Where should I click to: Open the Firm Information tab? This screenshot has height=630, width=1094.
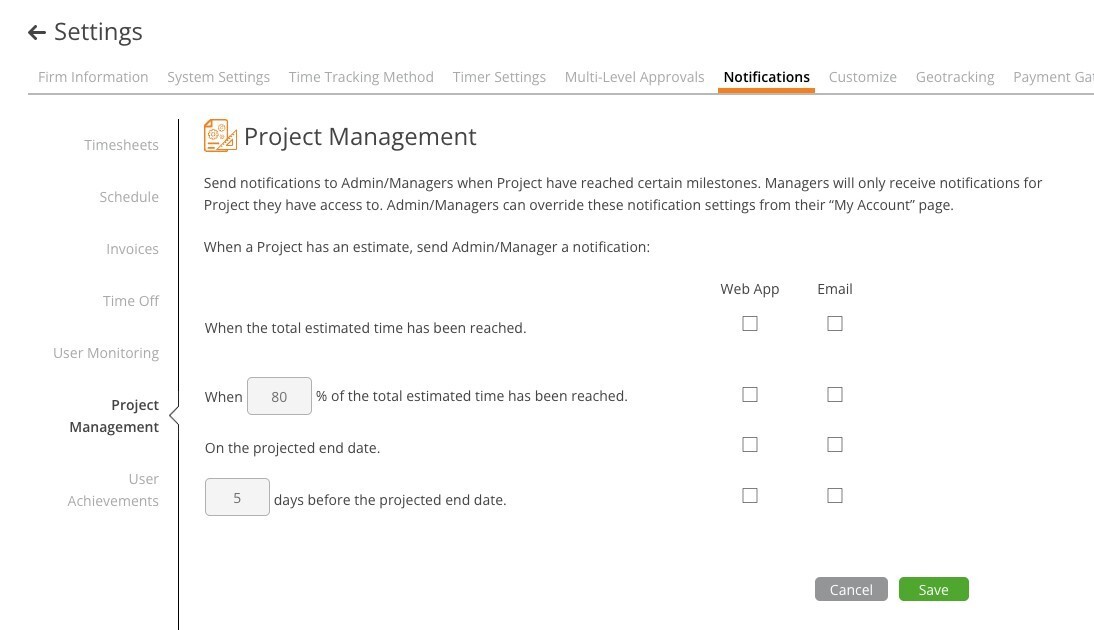click(x=93, y=77)
